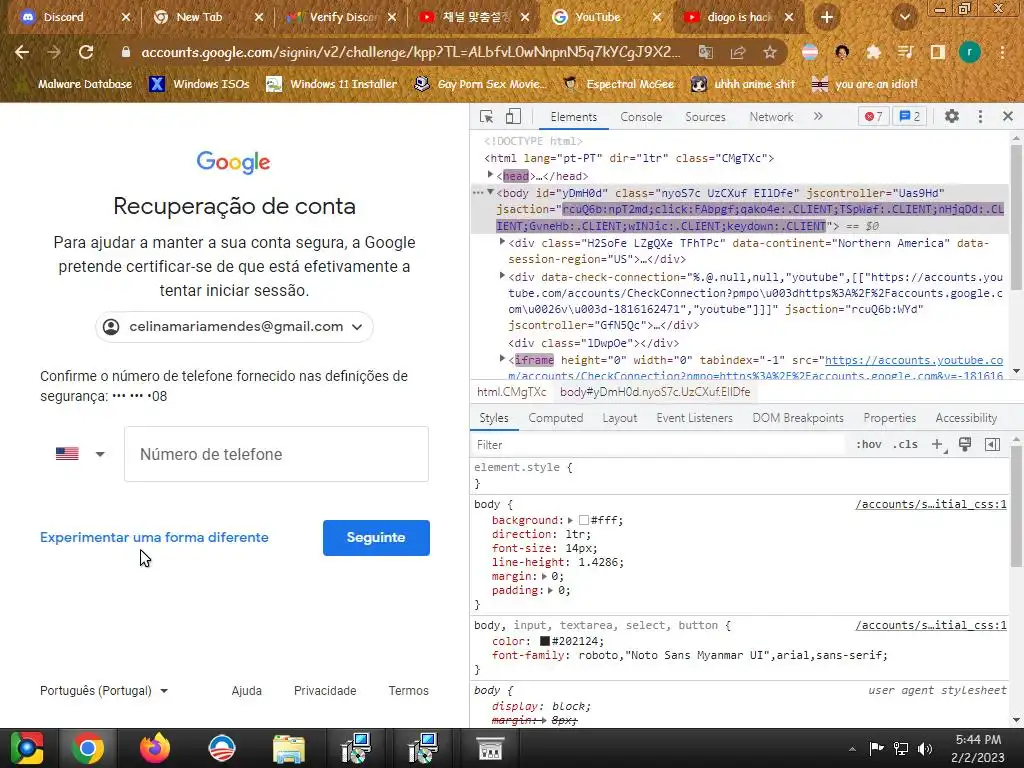The image size is (1024, 768).
Task: Toggle .cls element classes panel
Action: coord(905,445)
